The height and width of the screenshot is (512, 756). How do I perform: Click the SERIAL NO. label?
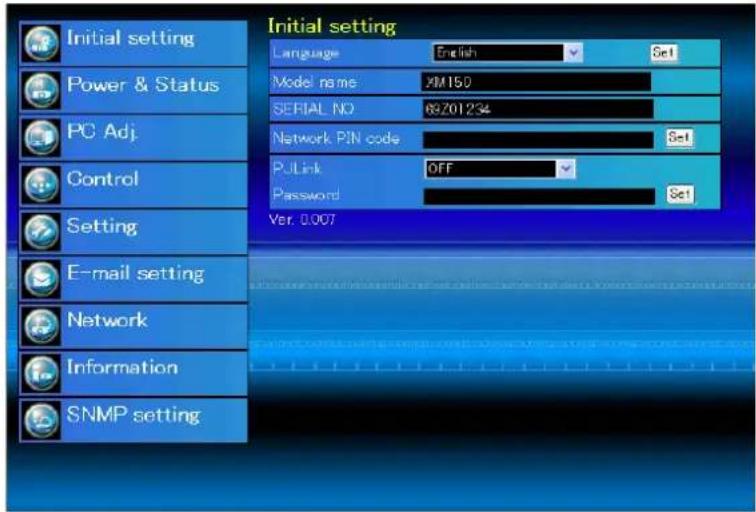tap(313, 109)
